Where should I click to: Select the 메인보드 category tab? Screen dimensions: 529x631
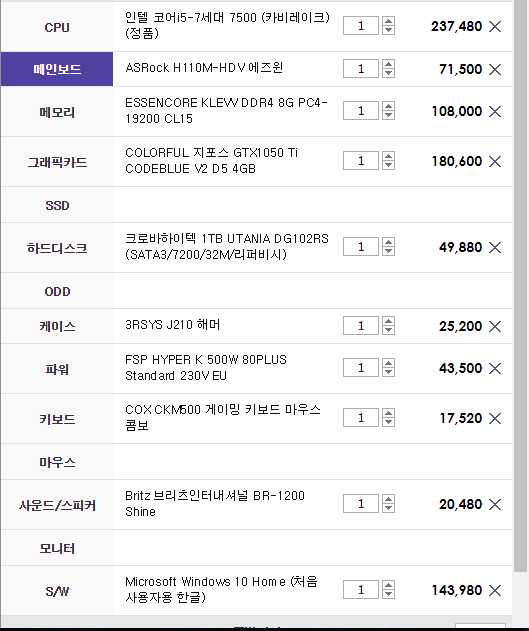(57, 69)
